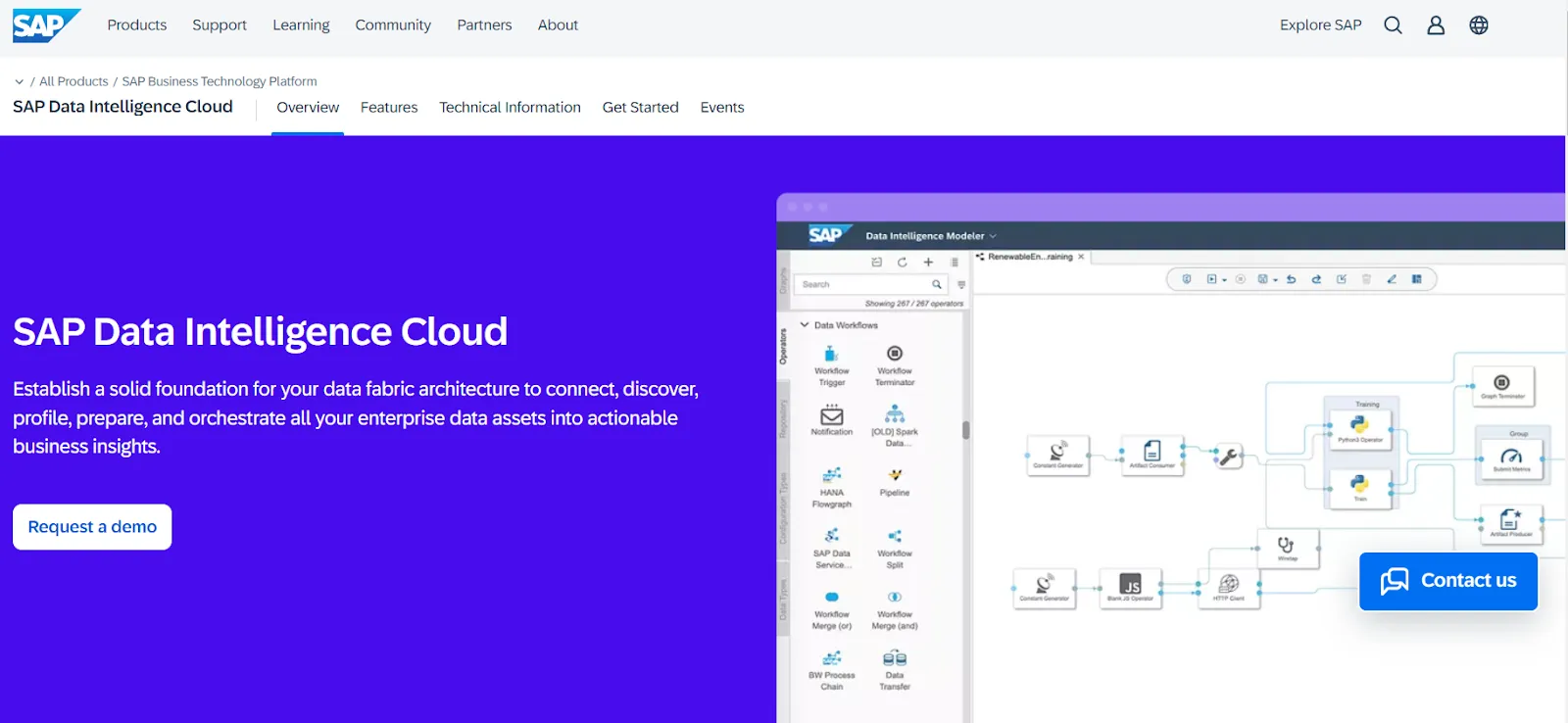The height and width of the screenshot is (723, 1568).
Task: Open the user account profile icon
Action: coord(1436,25)
